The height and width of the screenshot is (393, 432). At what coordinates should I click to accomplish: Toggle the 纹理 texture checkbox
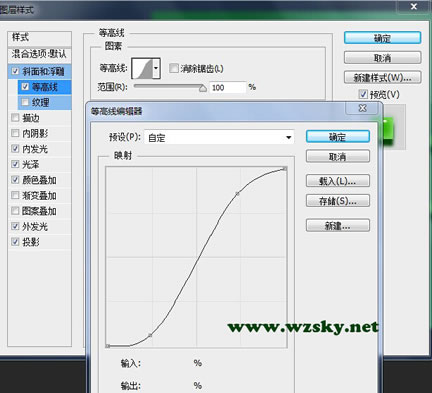(x=25, y=102)
